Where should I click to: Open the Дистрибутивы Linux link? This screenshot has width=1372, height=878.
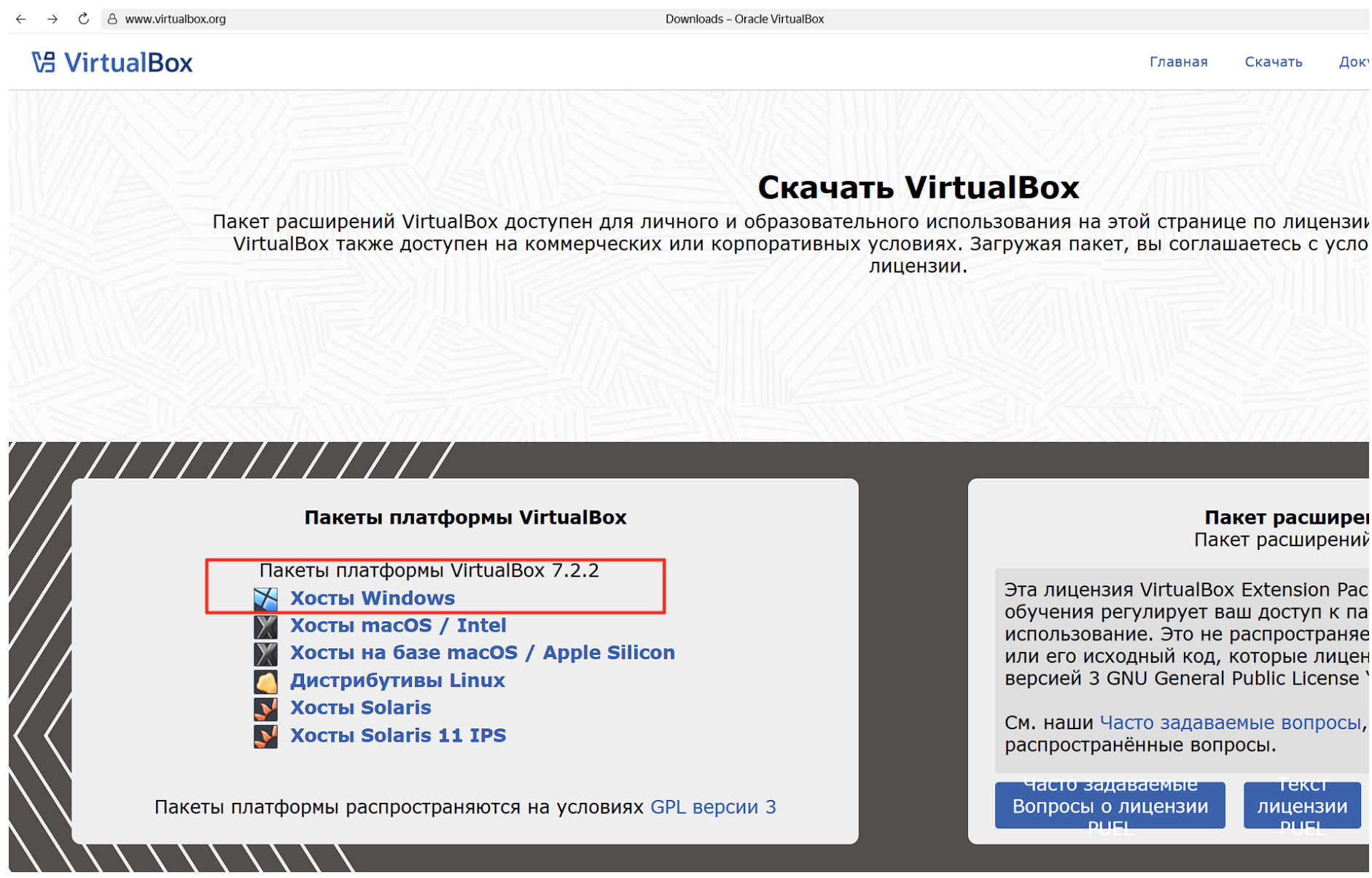point(397,680)
